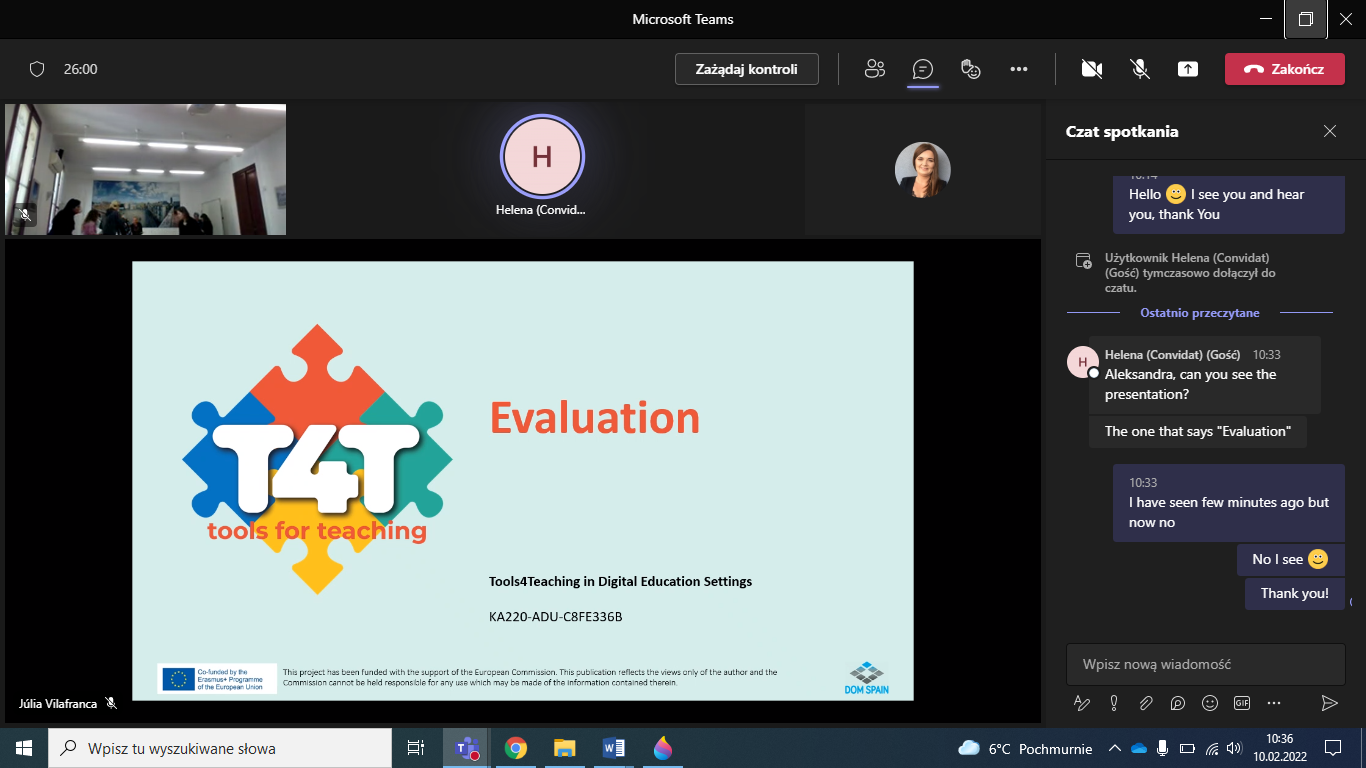
Task: Toggle the meeting chat panel icon
Action: (922, 69)
